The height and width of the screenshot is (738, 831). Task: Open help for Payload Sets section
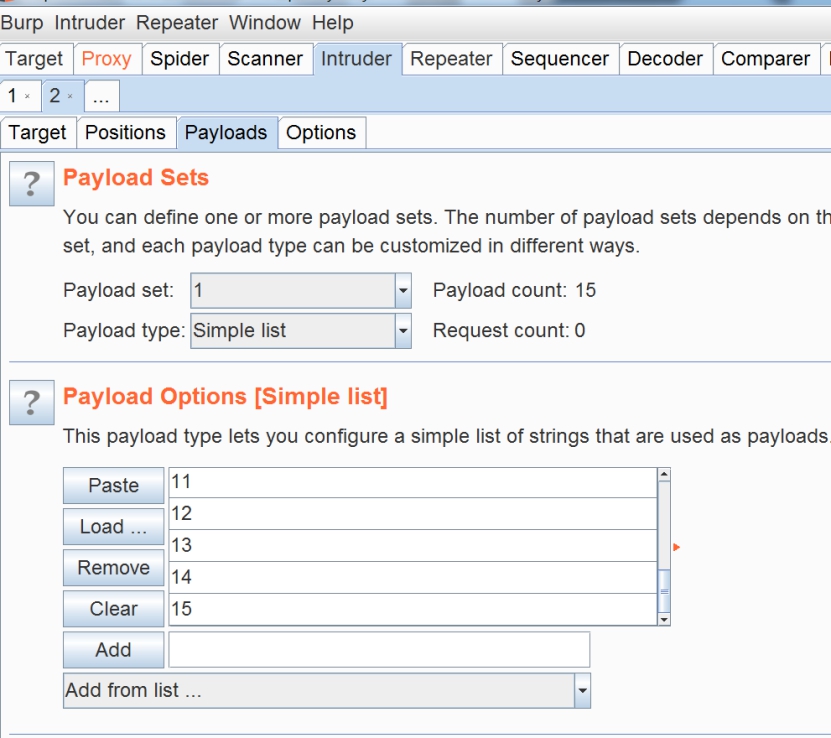(x=32, y=183)
